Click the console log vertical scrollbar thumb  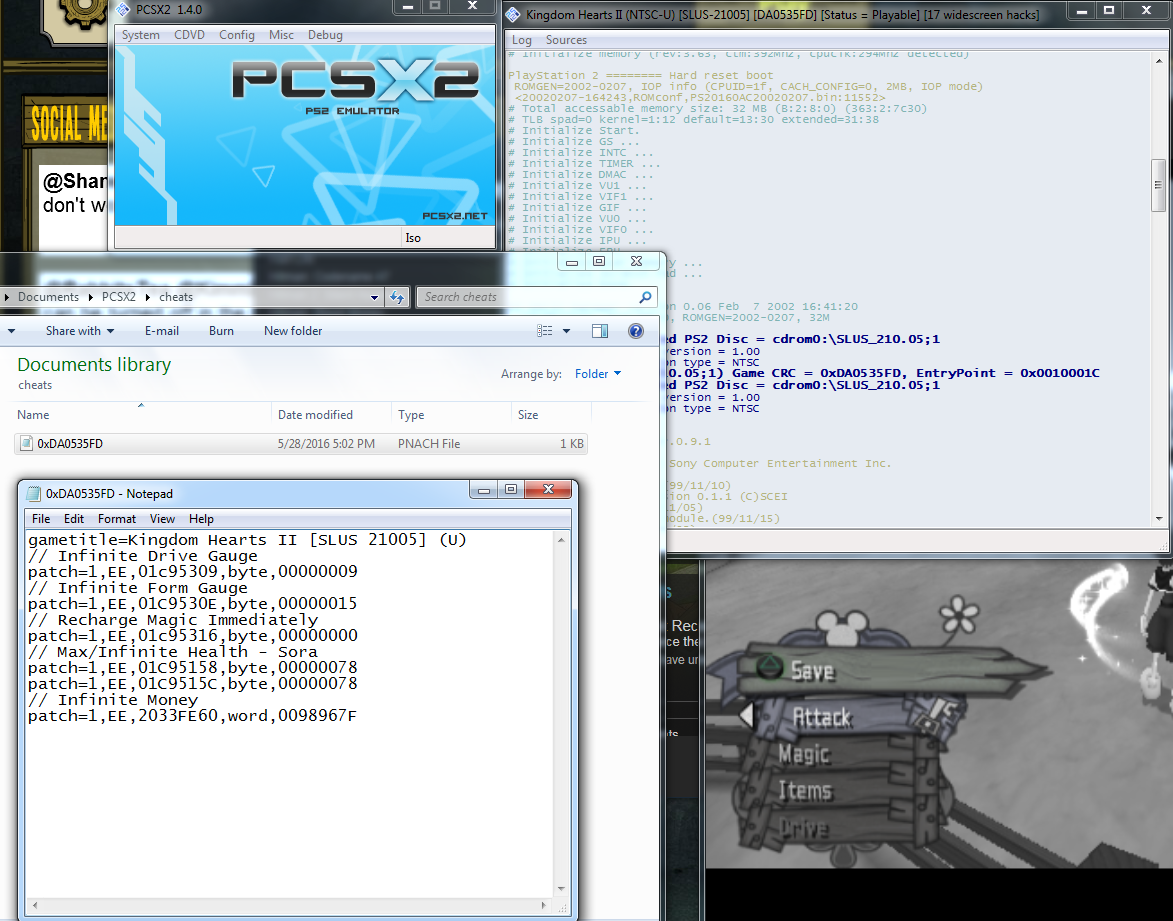[1158, 185]
